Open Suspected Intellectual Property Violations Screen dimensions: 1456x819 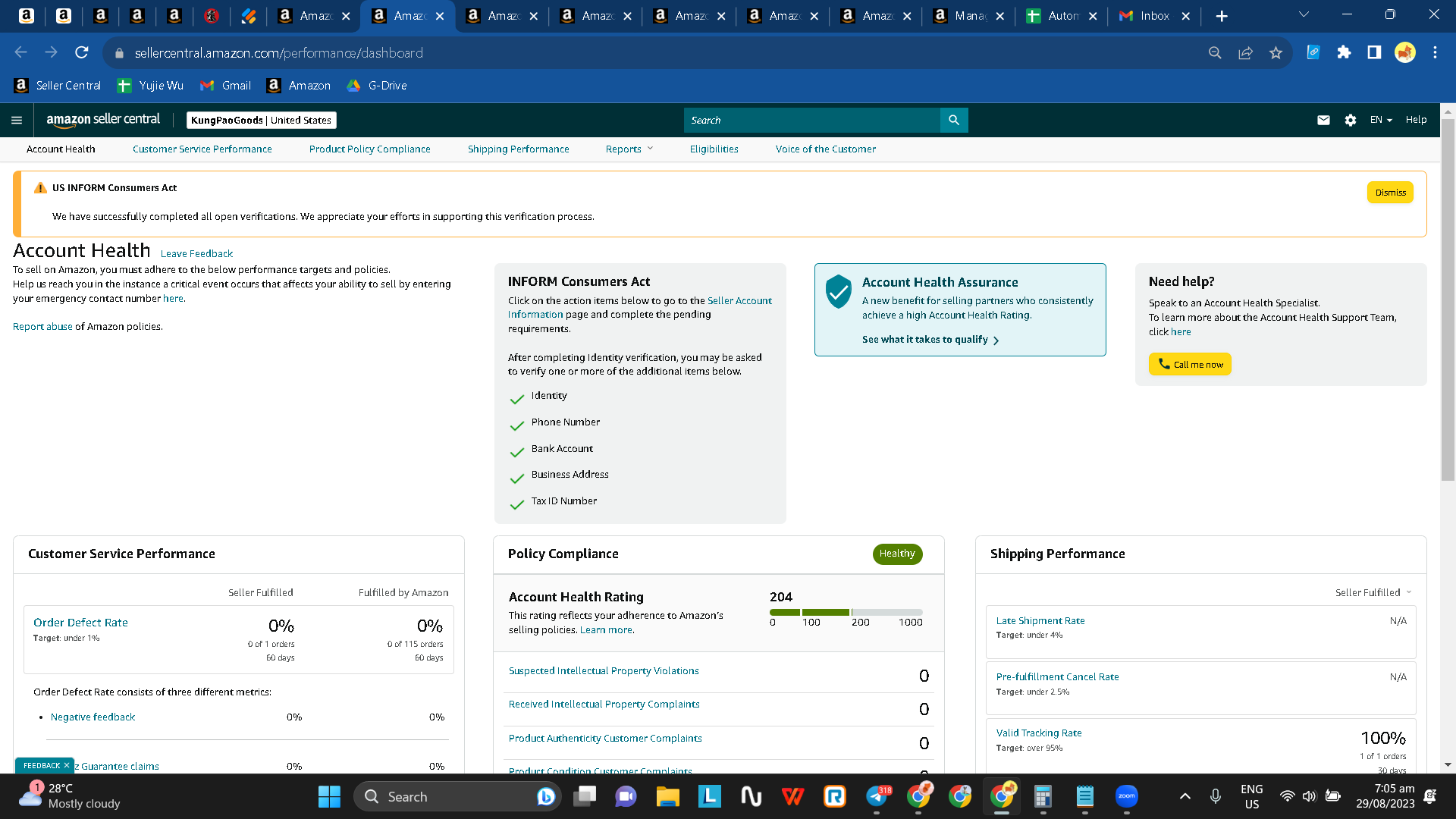click(604, 671)
